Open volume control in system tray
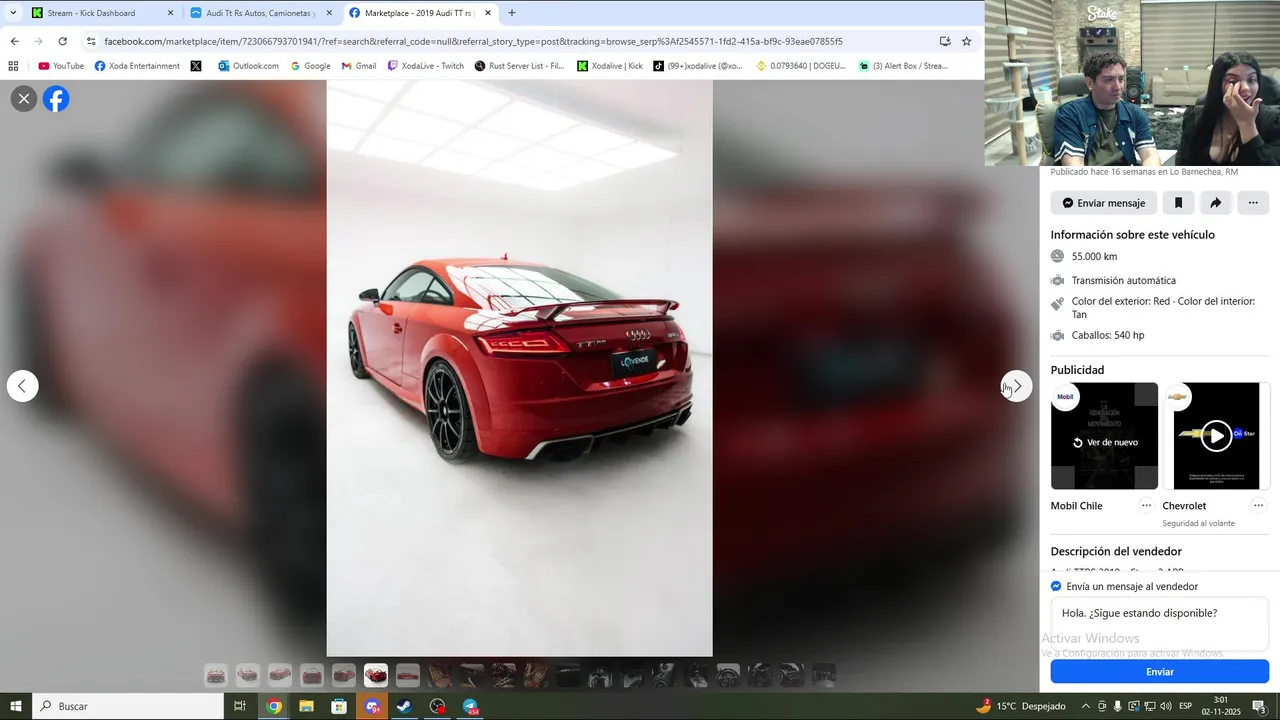 click(x=1166, y=706)
